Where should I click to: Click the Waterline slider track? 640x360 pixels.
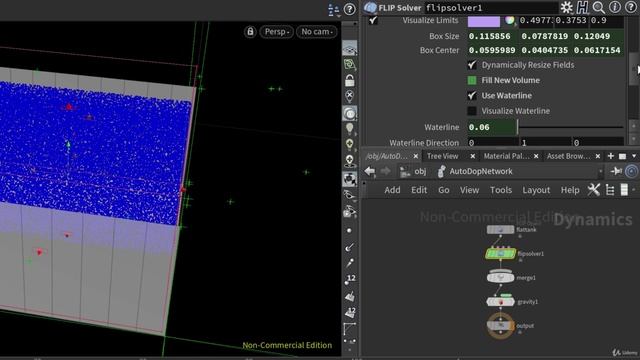pos(570,127)
